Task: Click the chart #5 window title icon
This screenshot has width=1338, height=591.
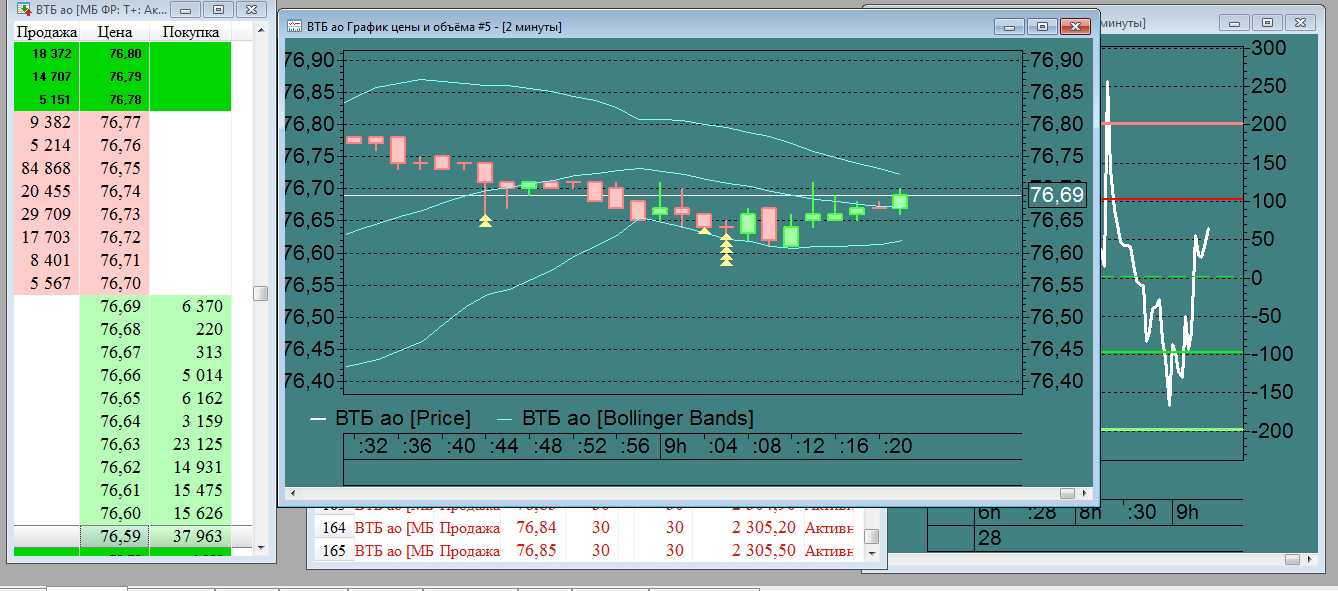Action: [x=294, y=26]
